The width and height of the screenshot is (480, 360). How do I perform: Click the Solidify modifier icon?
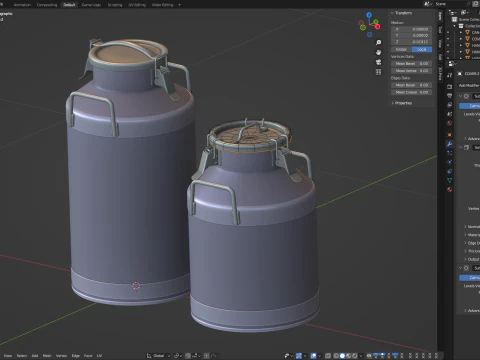(x=467, y=147)
